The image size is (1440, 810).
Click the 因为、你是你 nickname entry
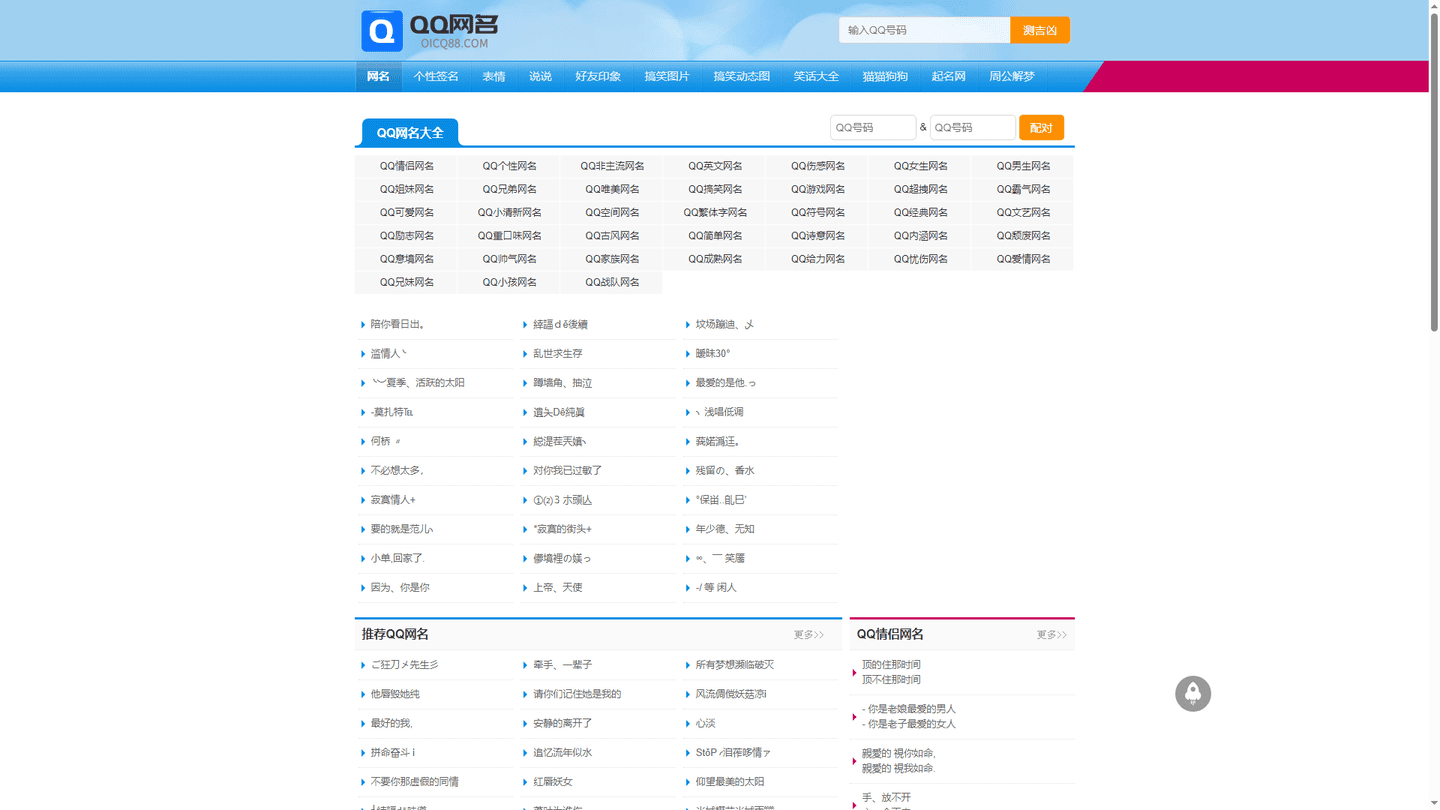click(400, 587)
